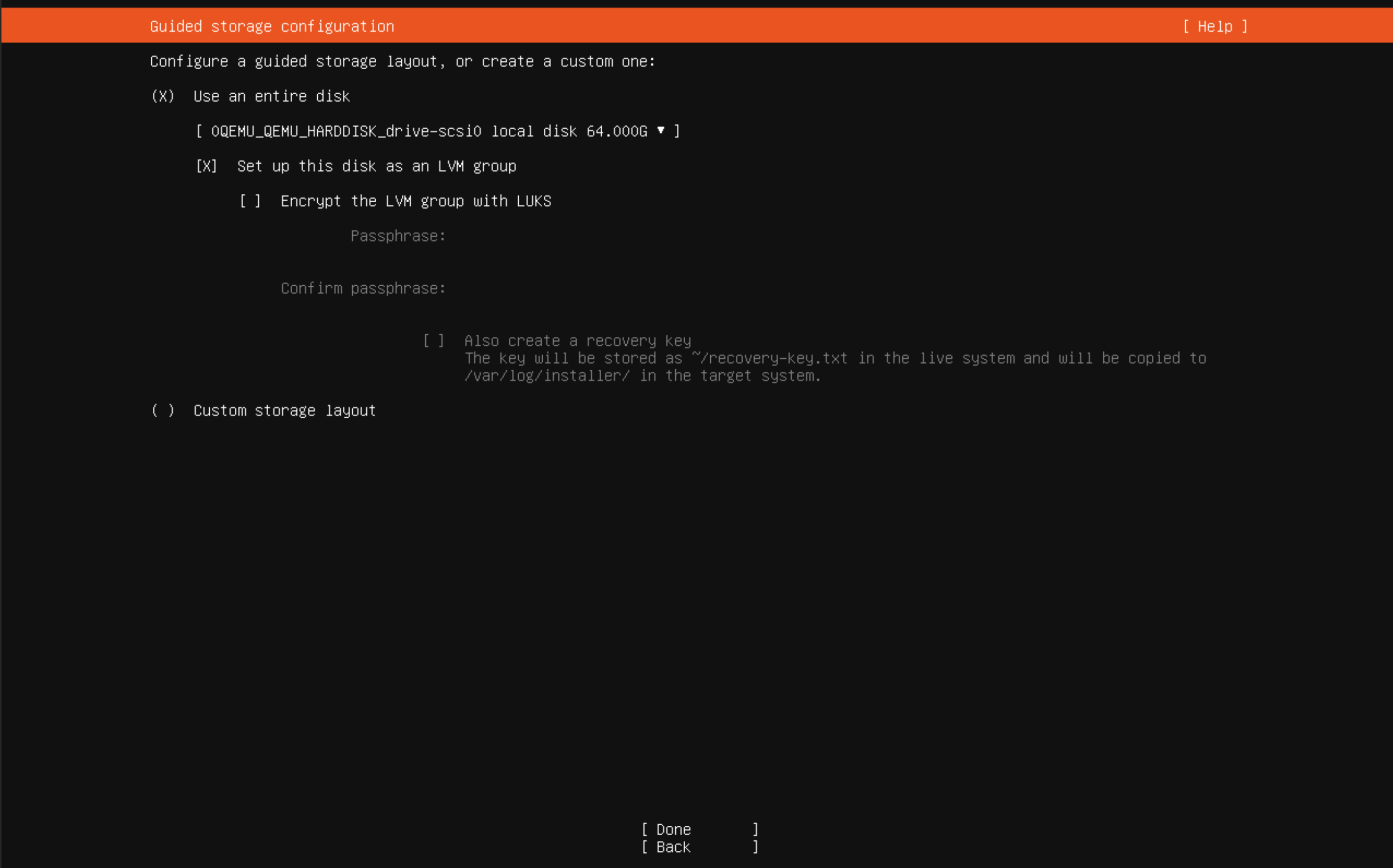The width and height of the screenshot is (1393, 868).
Task: Open the Help menu in header
Action: [1214, 27]
